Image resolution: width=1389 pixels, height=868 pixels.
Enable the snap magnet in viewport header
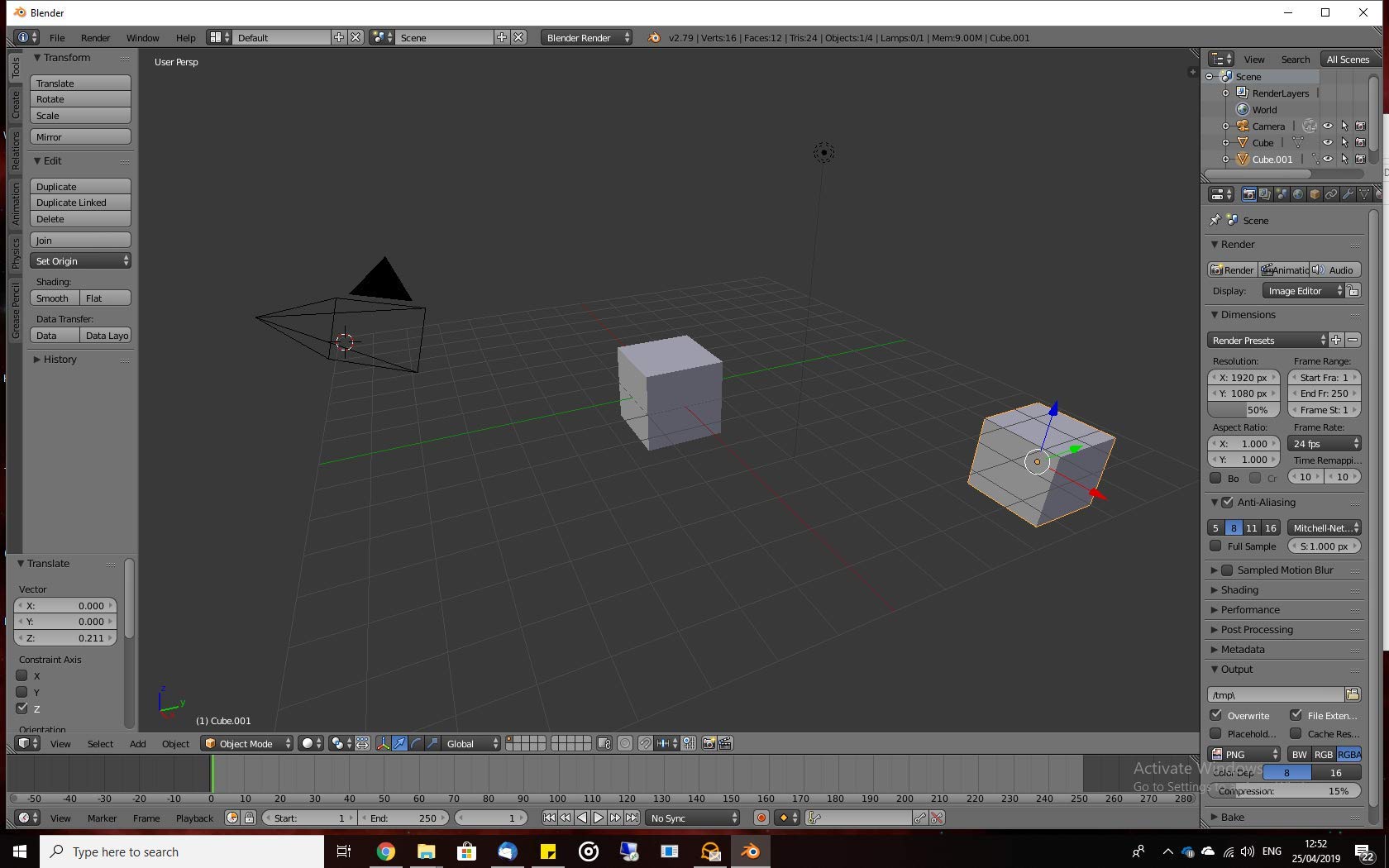(x=646, y=743)
